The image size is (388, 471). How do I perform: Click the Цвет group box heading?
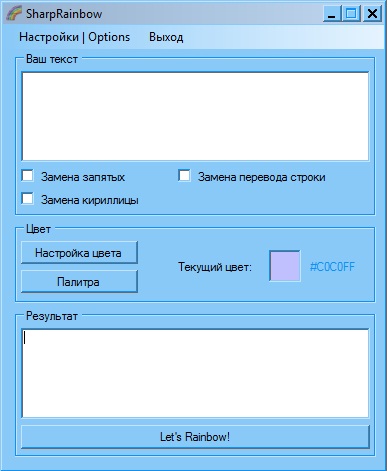click(x=38, y=229)
